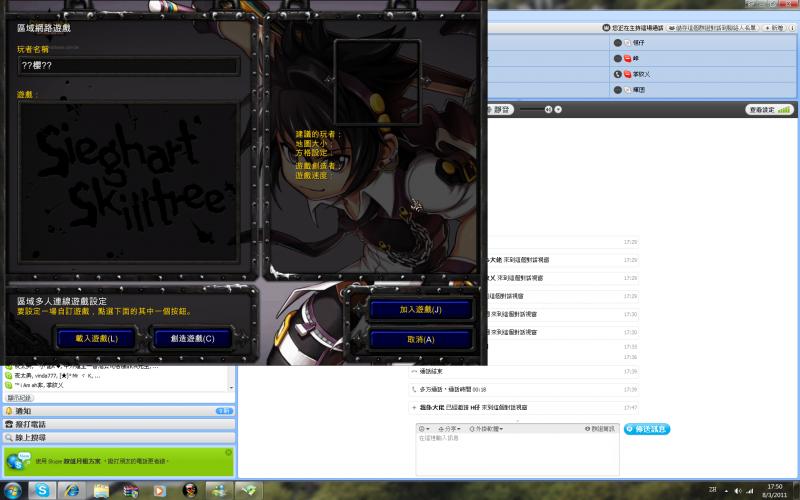Click the player name input field

pos(129,66)
